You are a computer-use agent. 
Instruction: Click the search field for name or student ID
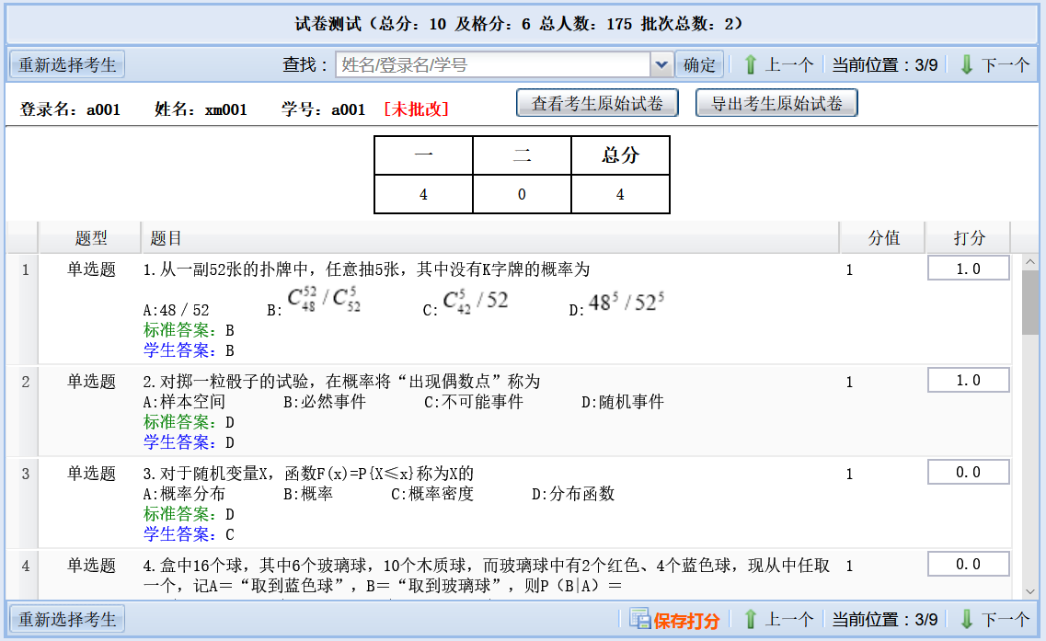pyautogui.click(x=493, y=65)
